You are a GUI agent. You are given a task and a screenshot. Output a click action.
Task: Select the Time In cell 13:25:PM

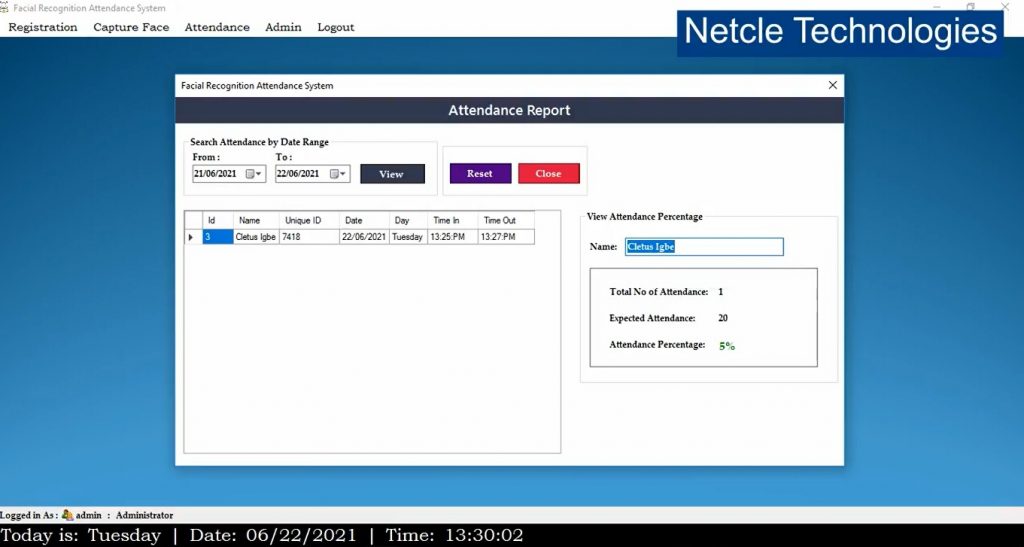click(x=453, y=237)
